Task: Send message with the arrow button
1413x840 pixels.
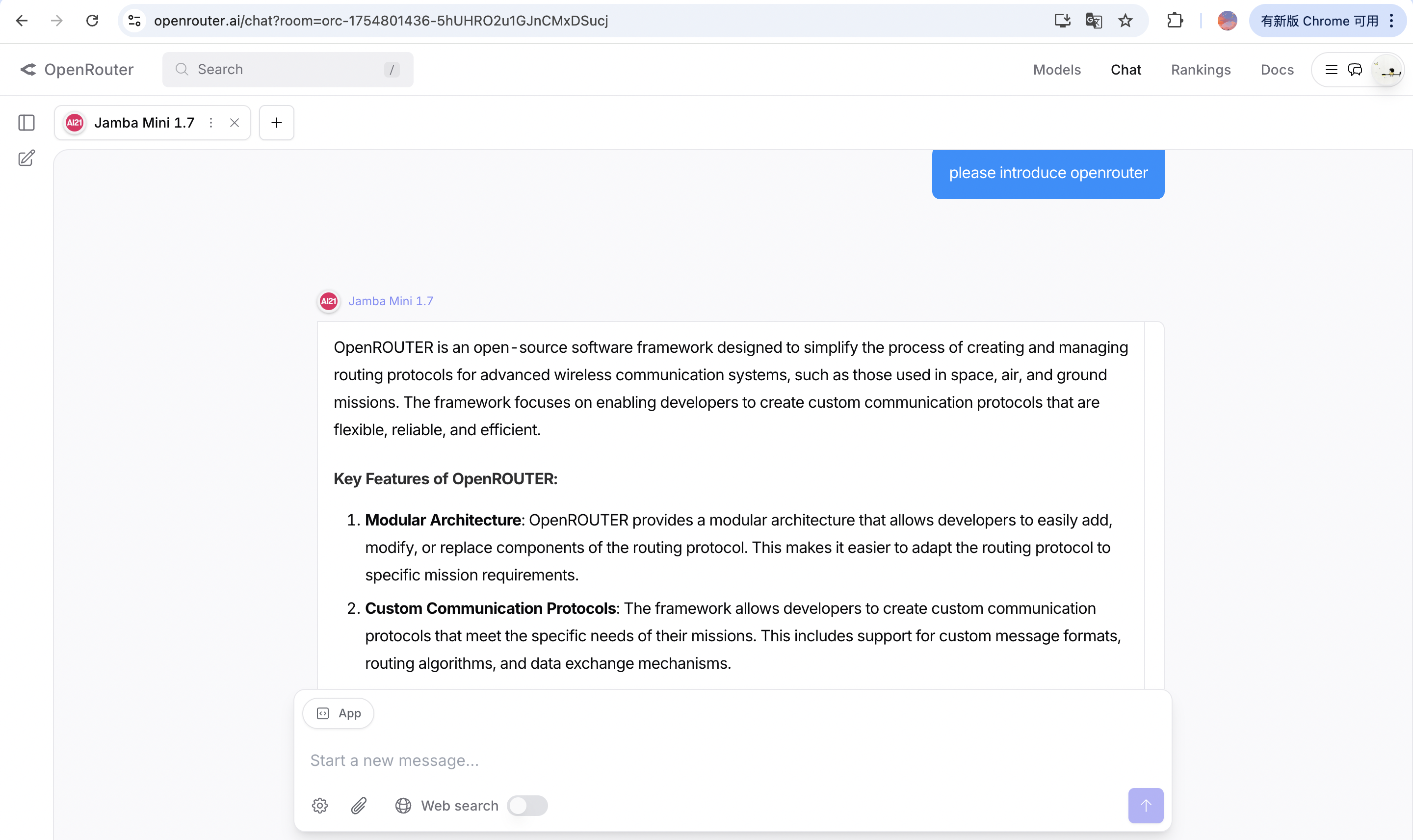Action: [x=1145, y=806]
